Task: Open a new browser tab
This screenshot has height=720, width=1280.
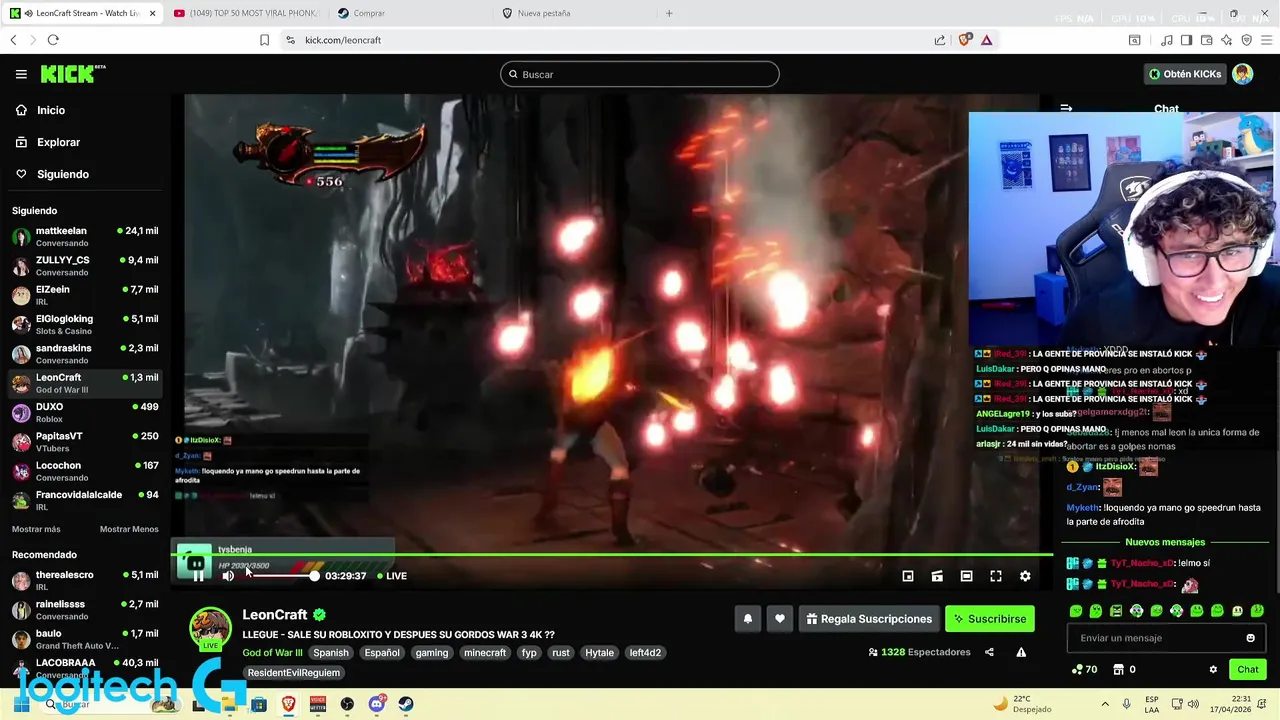Action: [x=669, y=13]
